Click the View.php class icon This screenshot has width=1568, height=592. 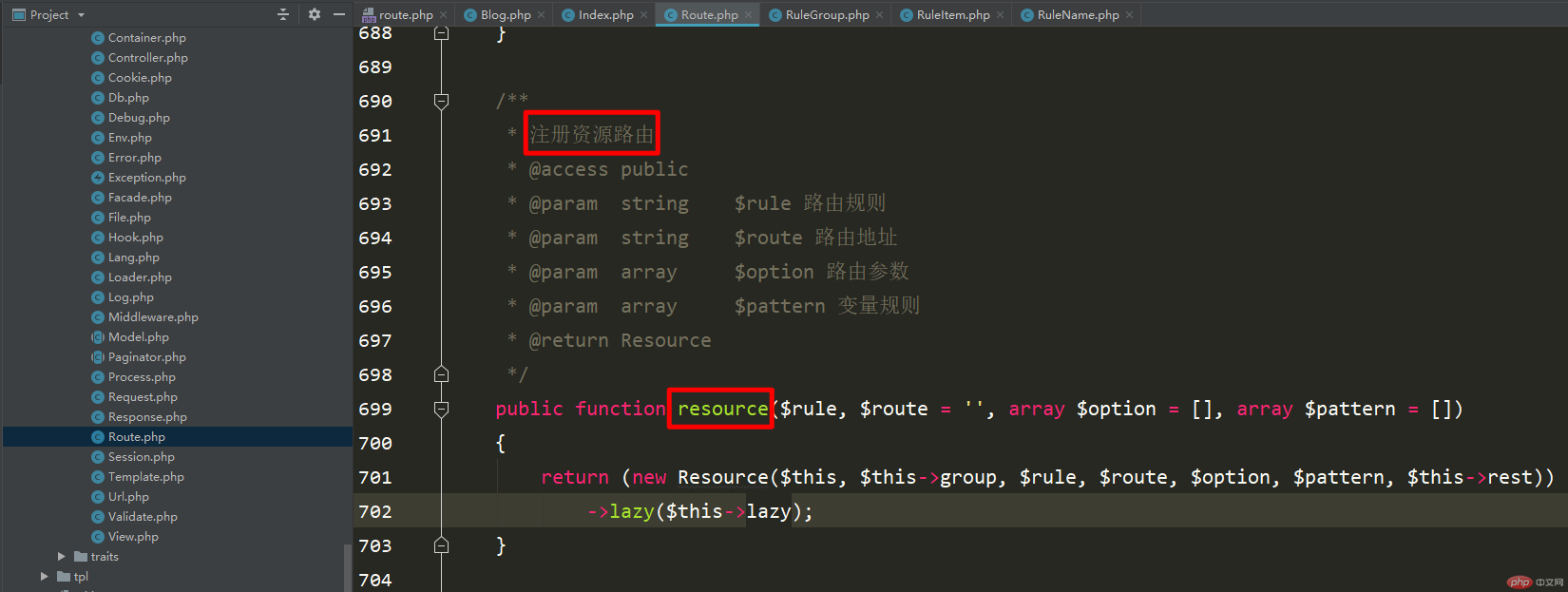tap(98, 537)
